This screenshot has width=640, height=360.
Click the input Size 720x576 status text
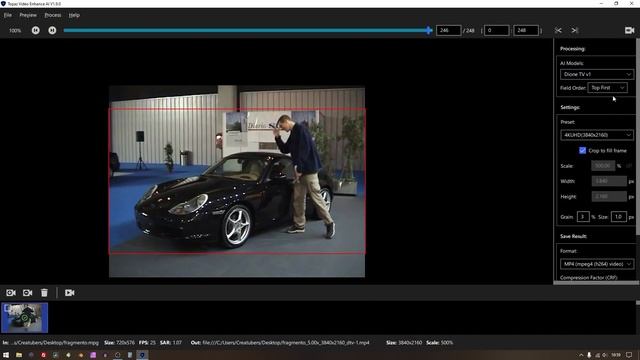[119, 342]
